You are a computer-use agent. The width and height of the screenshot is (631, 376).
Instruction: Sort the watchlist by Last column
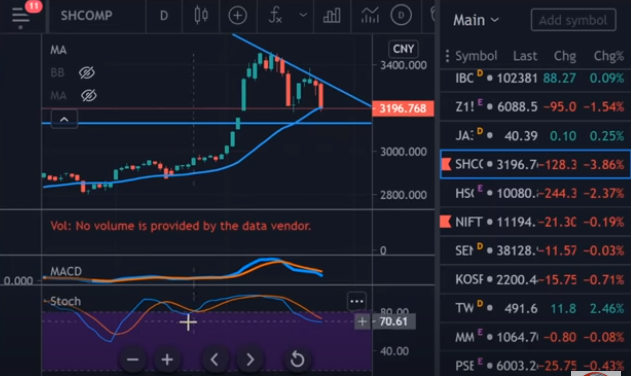click(525, 56)
